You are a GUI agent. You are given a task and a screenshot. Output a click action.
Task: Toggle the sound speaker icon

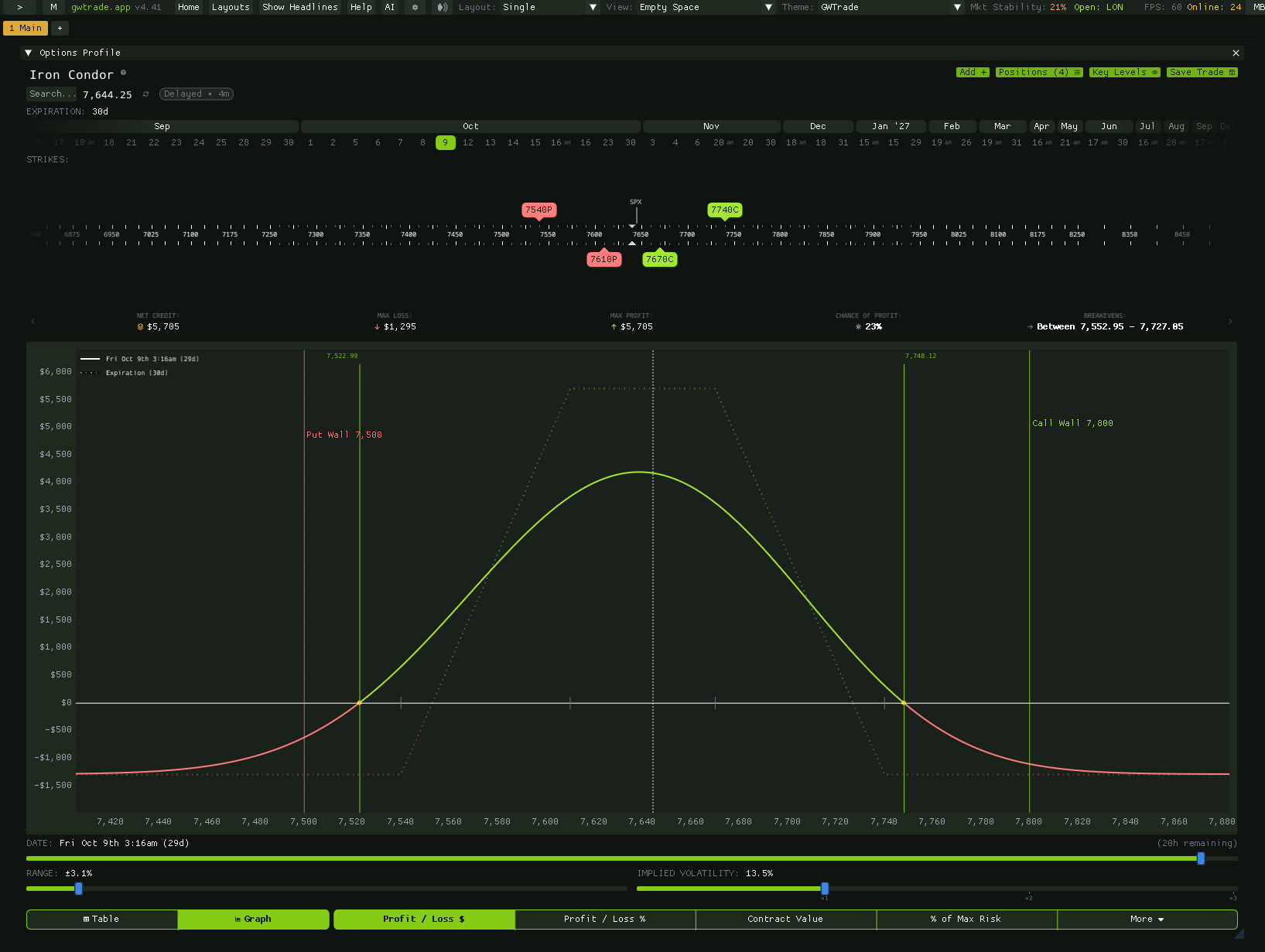pos(442,7)
